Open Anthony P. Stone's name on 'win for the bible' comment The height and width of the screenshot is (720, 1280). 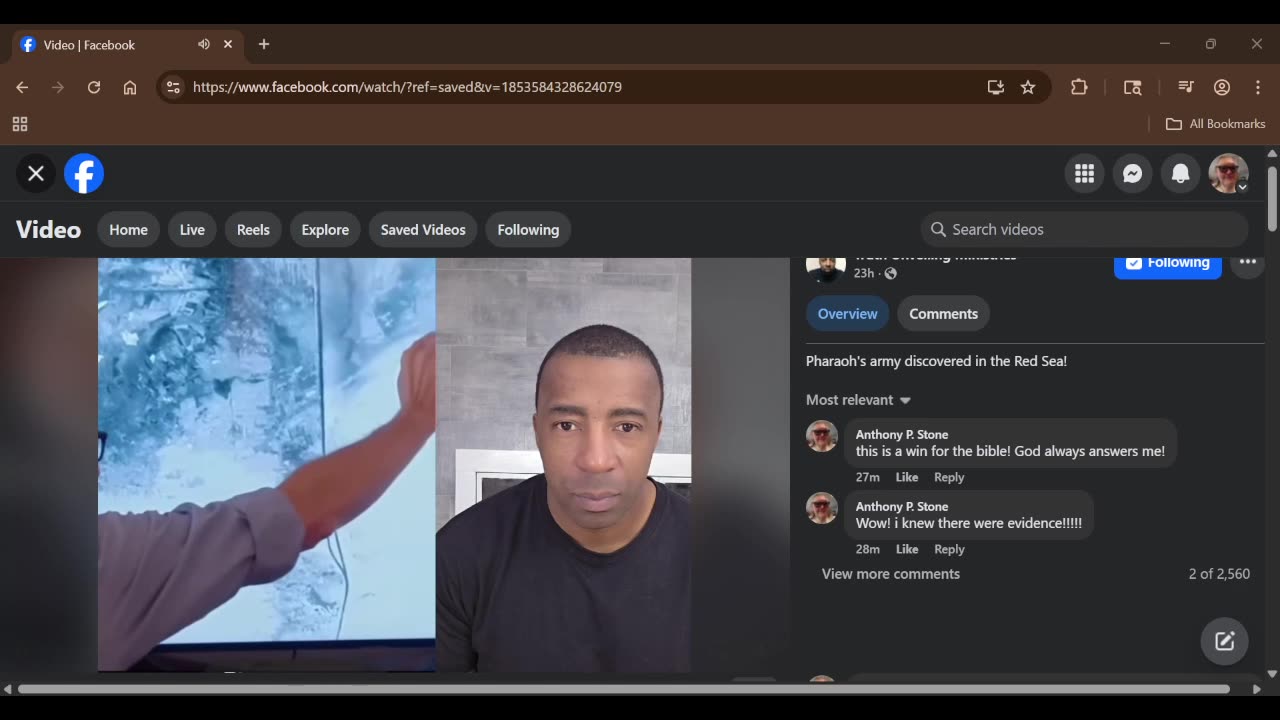point(902,435)
